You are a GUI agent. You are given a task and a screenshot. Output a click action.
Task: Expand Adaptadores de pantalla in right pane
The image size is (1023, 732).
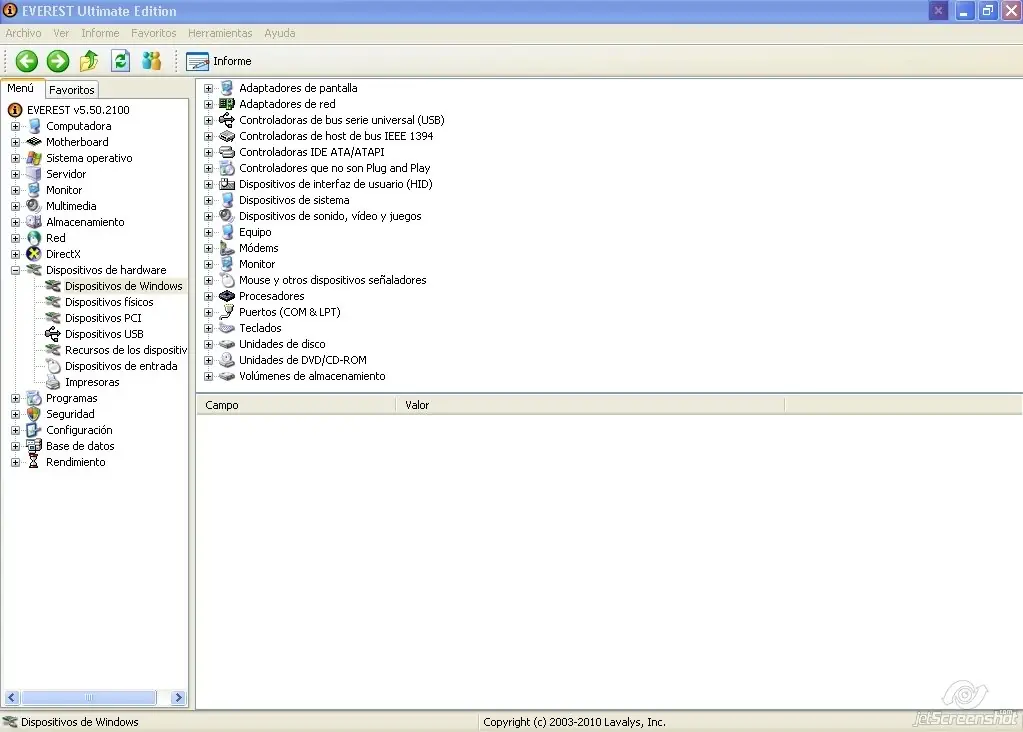[x=208, y=88]
